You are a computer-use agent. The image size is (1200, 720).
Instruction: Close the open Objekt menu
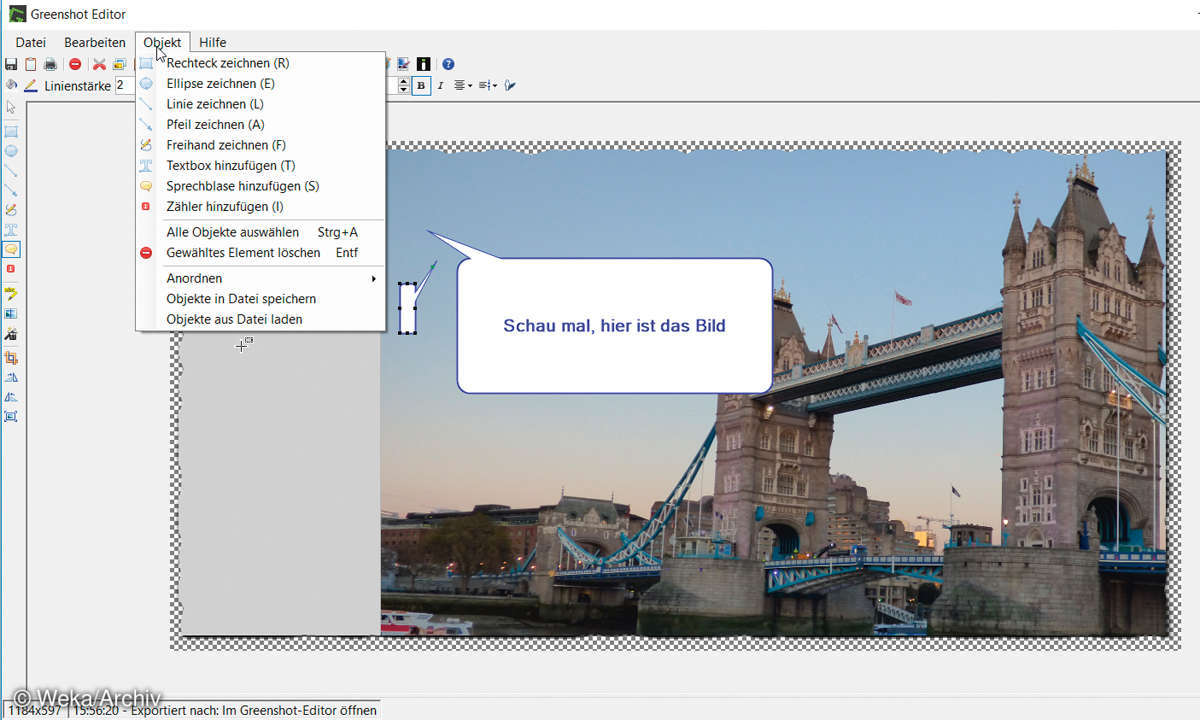click(x=162, y=42)
